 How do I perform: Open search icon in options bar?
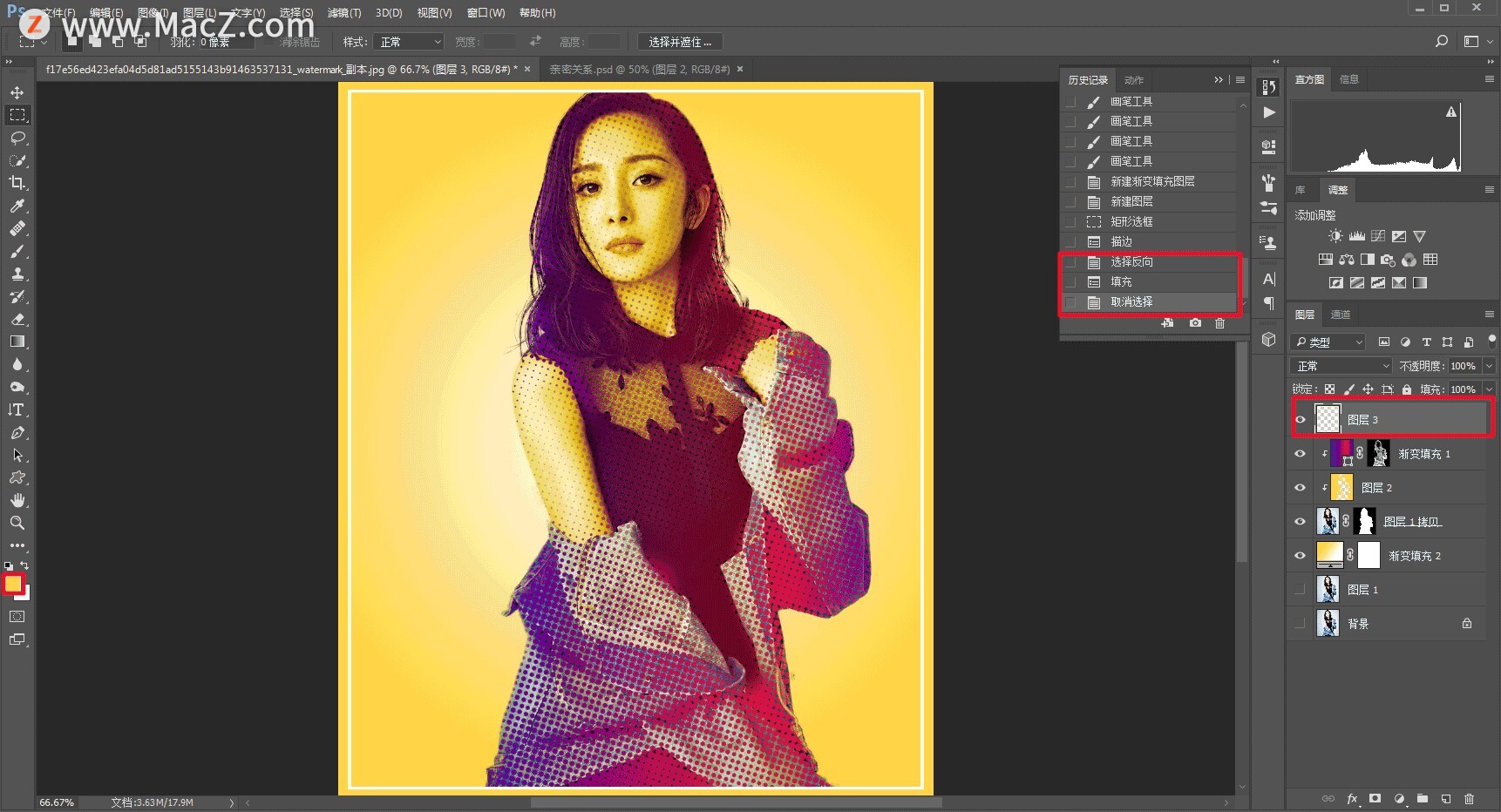(1442, 41)
